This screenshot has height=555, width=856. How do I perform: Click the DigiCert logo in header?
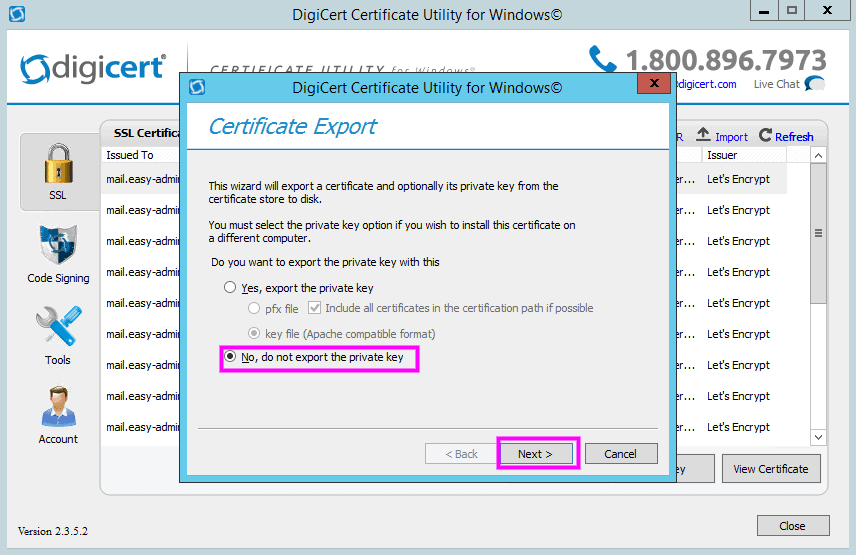pyautogui.click(x=93, y=69)
